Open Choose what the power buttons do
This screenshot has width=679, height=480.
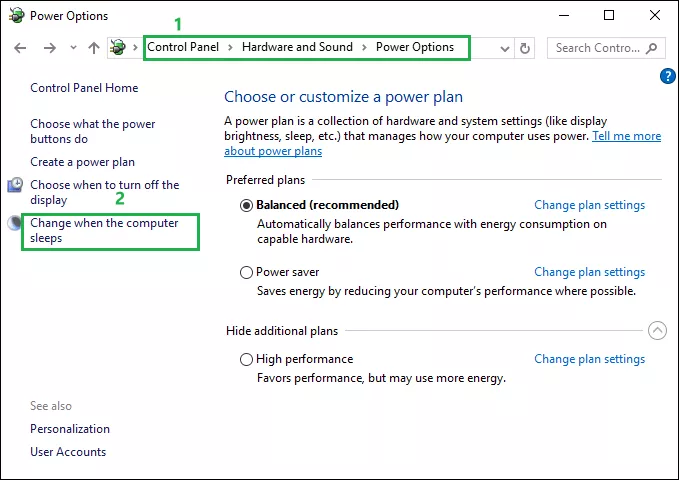pyautogui.click(x=92, y=131)
